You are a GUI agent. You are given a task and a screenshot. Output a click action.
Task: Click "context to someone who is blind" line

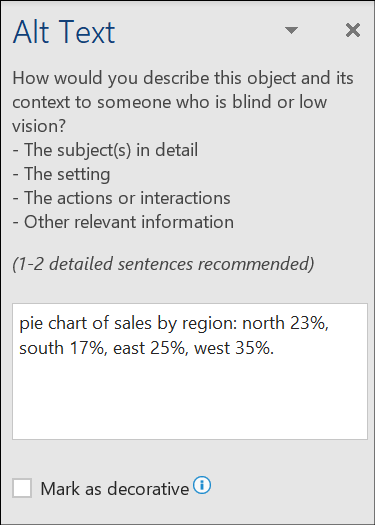click(169, 102)
